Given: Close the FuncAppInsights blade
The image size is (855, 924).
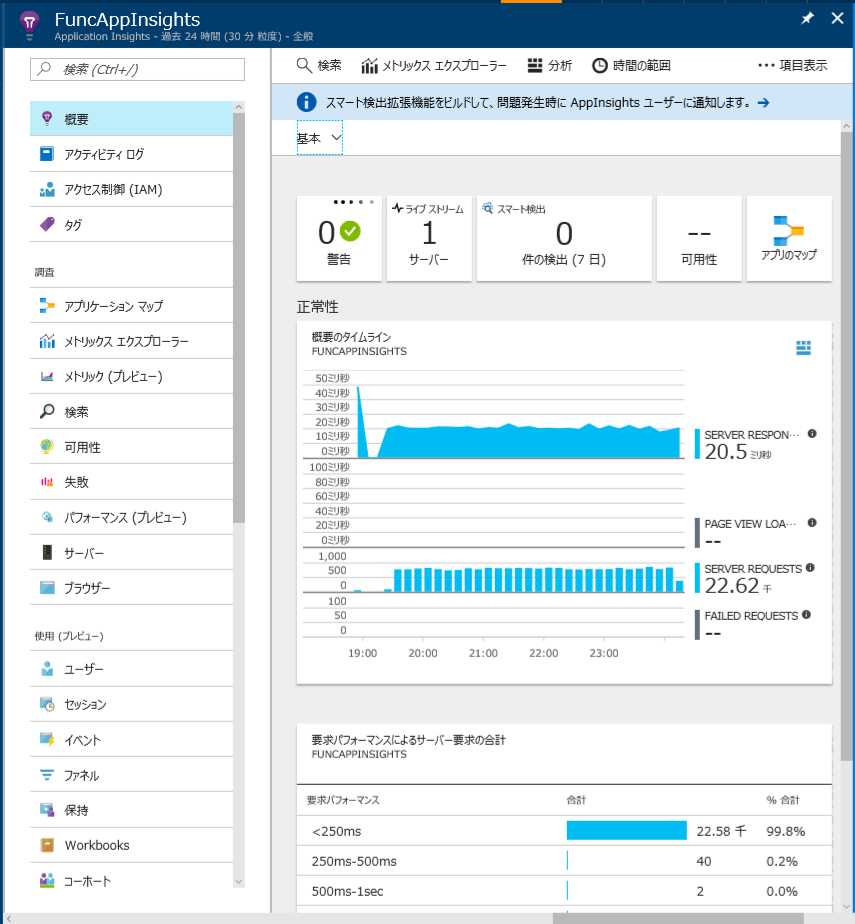Looking at the screenshot, I should tap(837, 18).
